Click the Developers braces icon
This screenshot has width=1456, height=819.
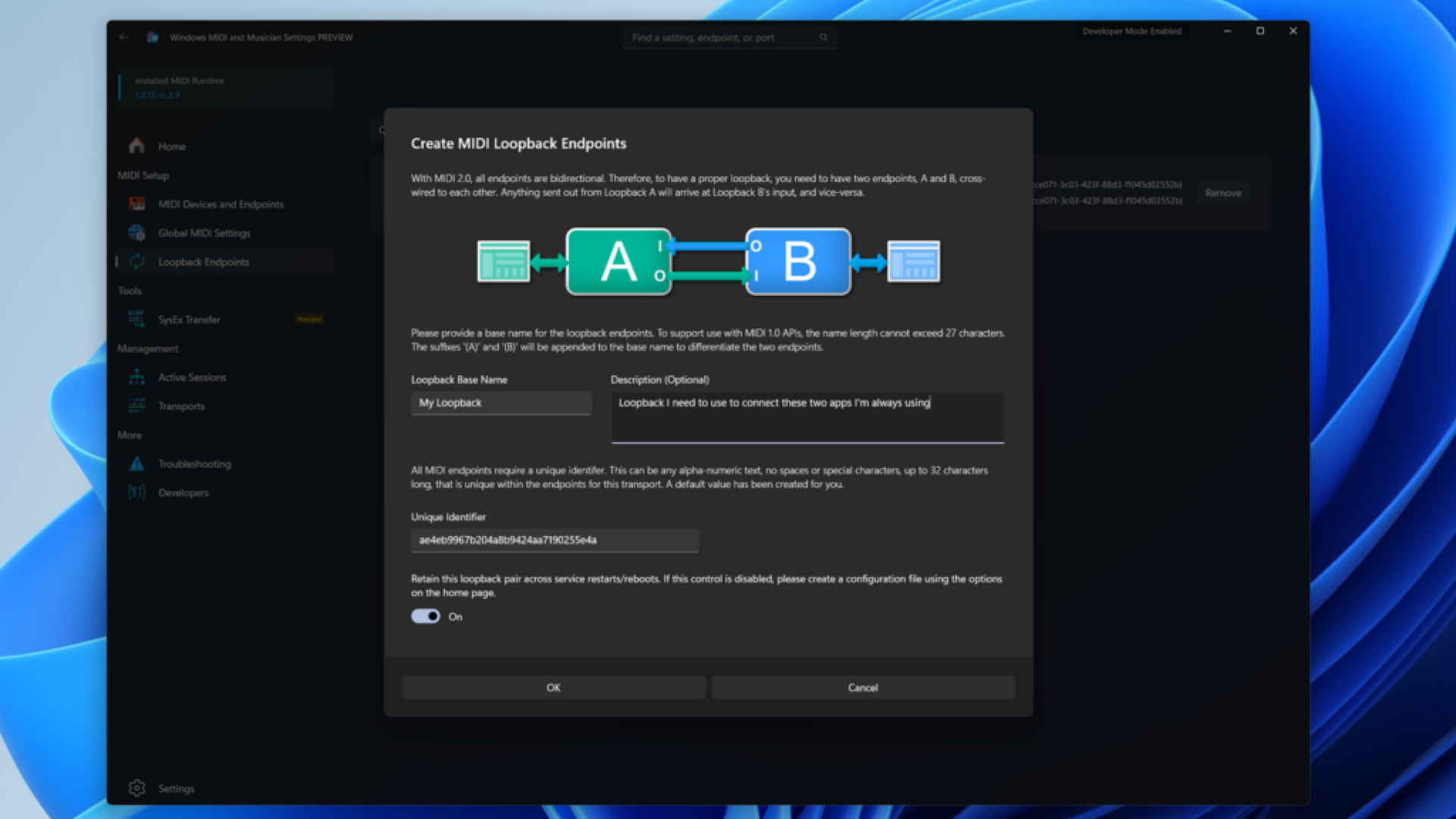136,492
